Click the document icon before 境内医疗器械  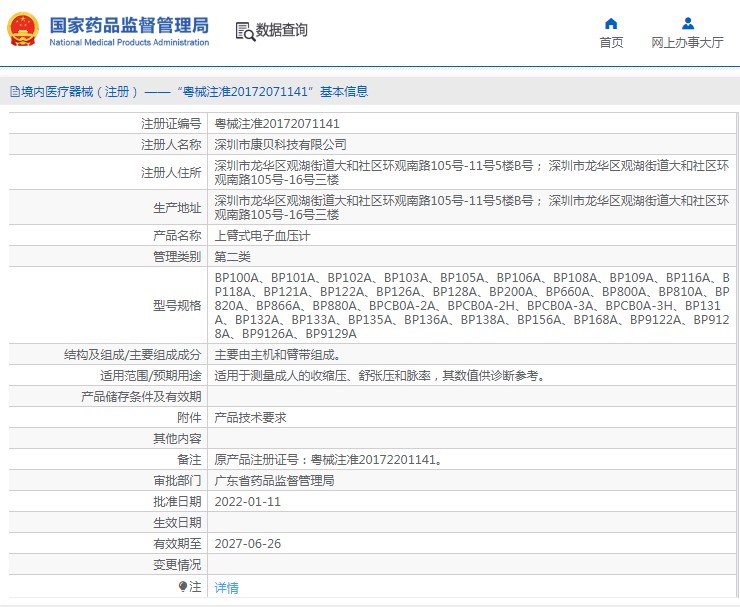[13, 91]
